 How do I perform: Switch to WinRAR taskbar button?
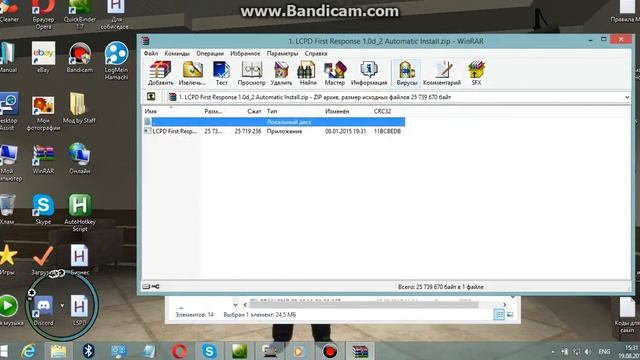360,351
